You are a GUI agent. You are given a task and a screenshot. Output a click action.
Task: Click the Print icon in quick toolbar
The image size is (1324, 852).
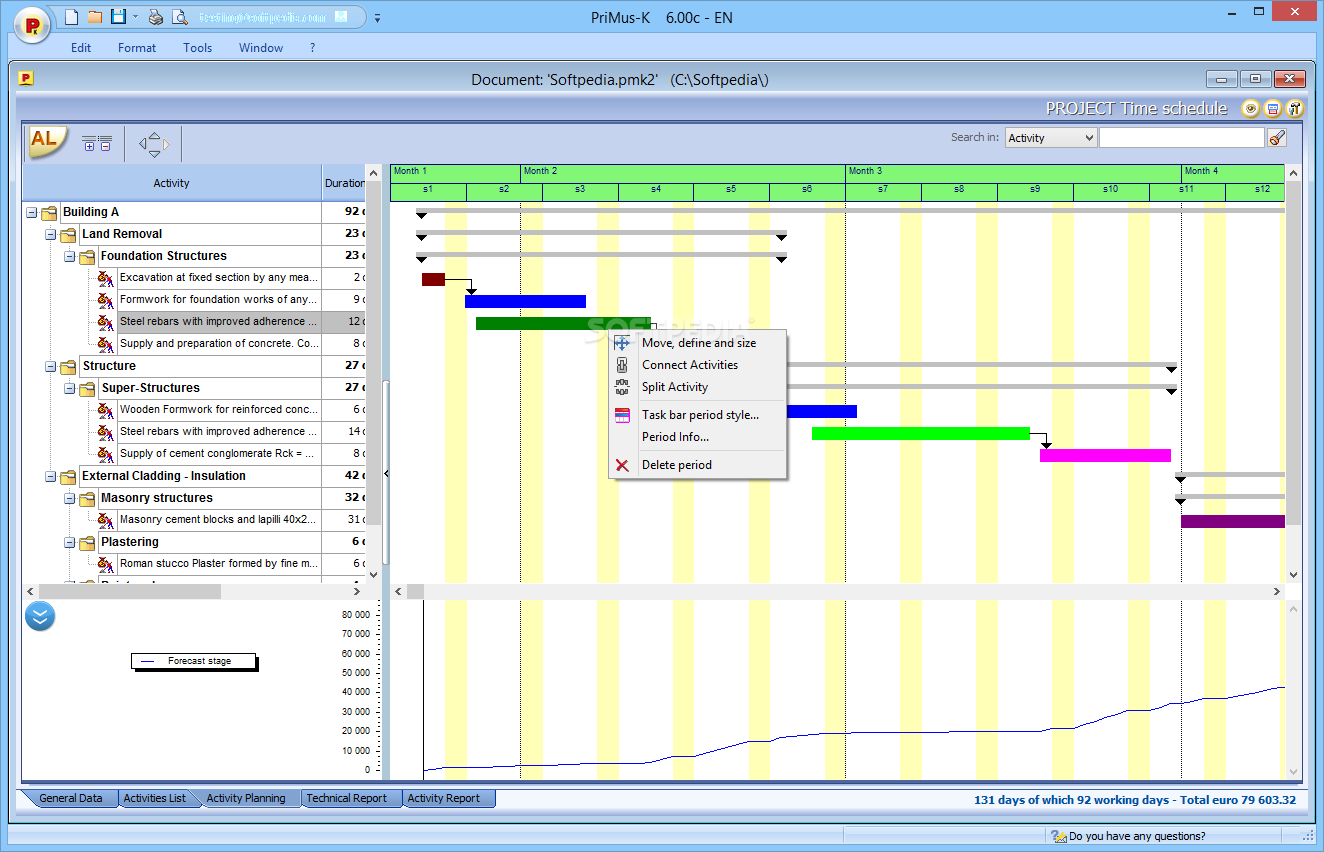156,17
